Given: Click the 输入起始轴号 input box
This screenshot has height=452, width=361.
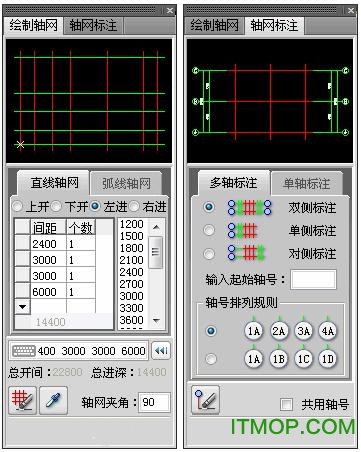Looking at the screenshot, I should [313, 279].
